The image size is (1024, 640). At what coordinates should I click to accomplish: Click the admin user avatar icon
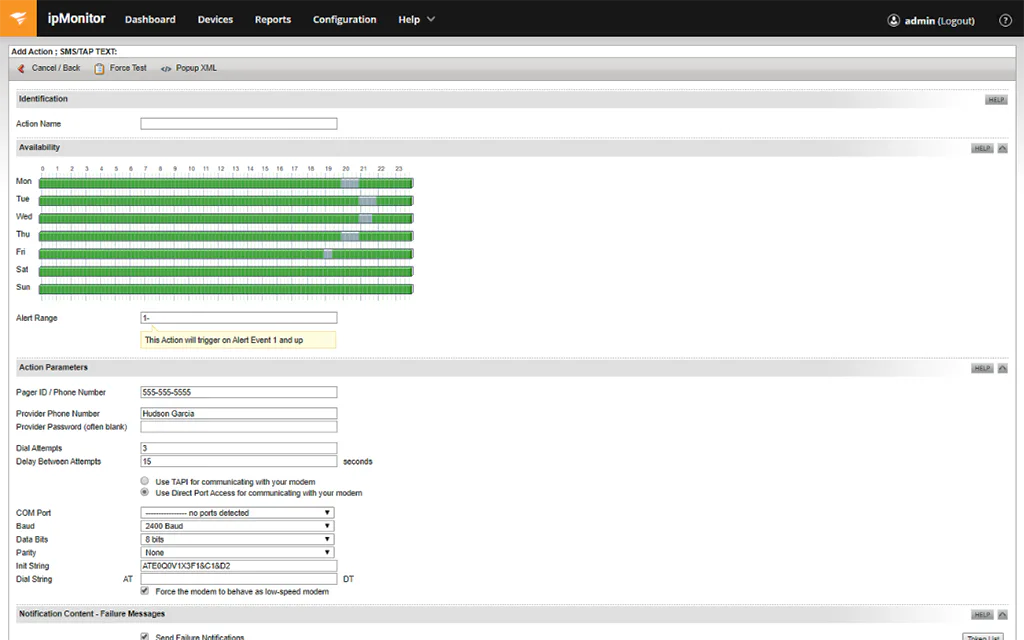pos(893,21)
